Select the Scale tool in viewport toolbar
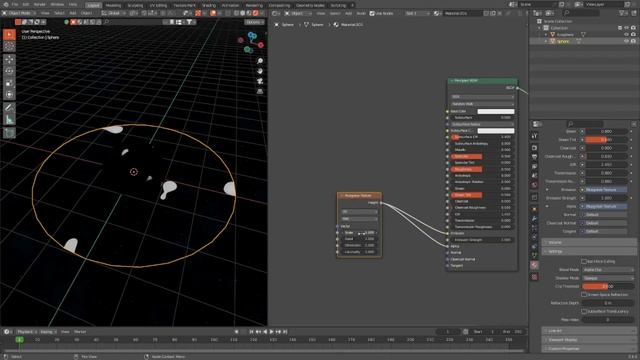The width and height of the screenshot is (640, 360). point(9,83)
